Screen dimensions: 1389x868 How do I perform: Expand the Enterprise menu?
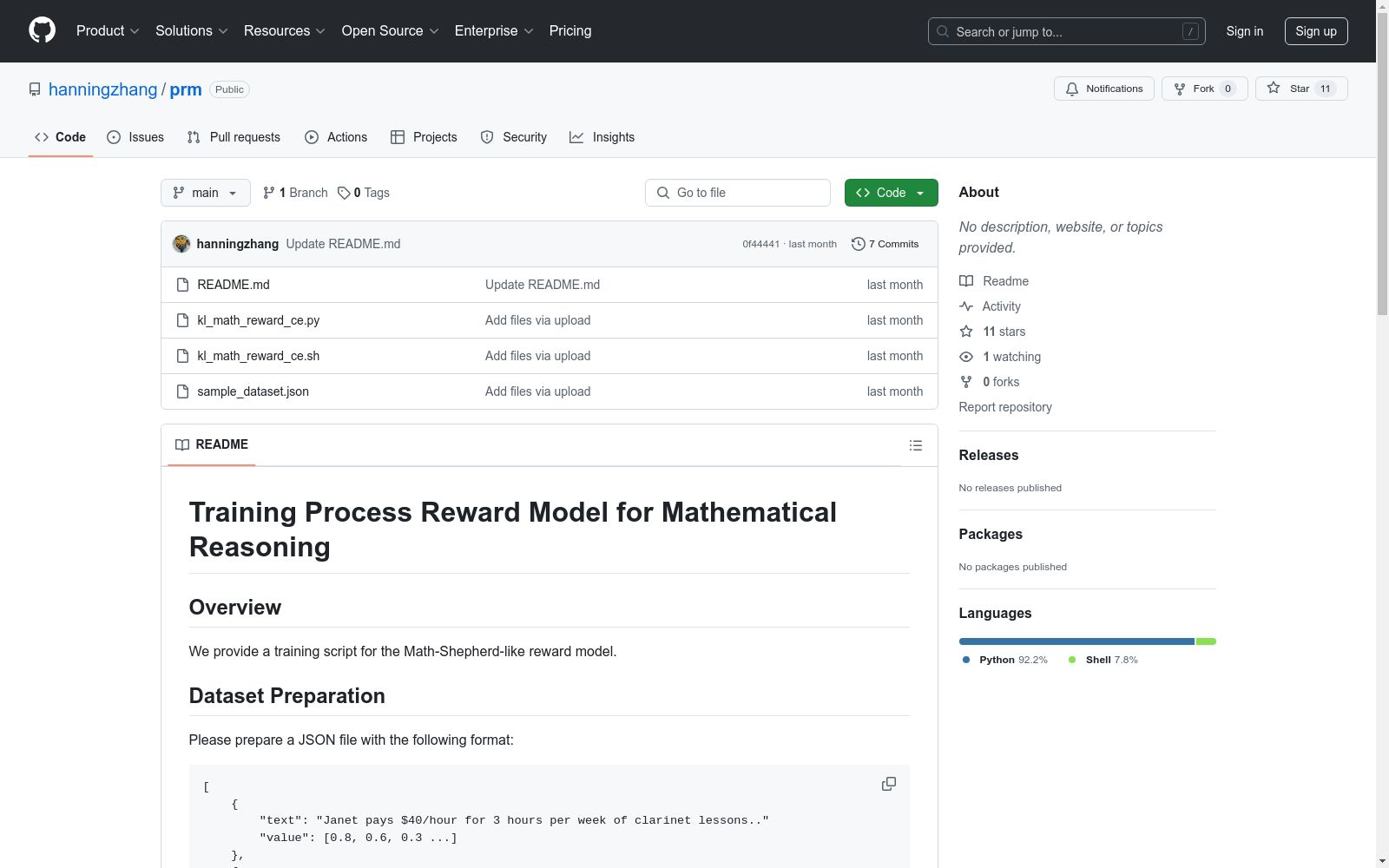point(494,31)
